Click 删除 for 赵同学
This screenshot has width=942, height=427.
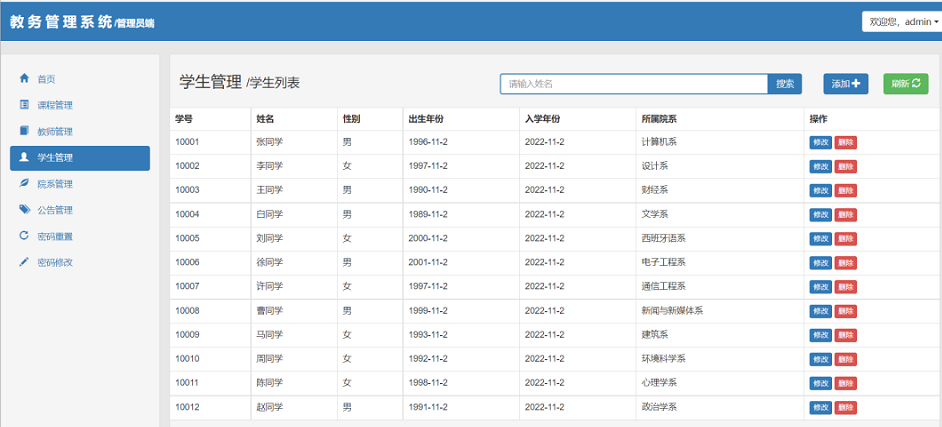pos(845,407)
